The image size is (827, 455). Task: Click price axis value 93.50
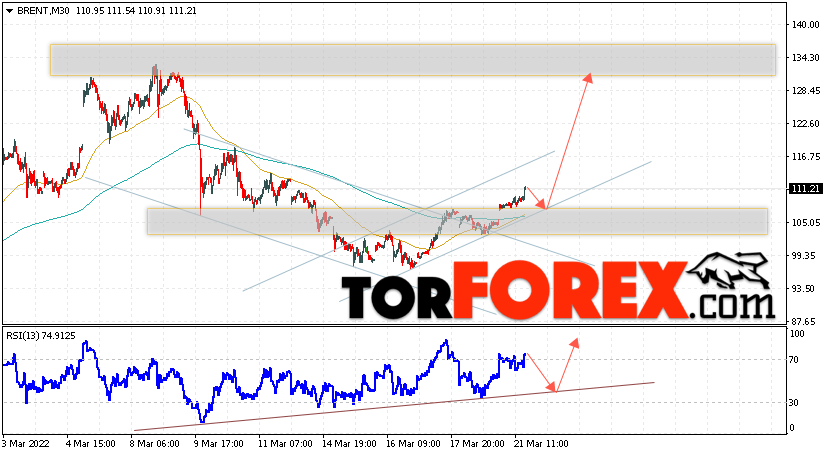click(x=805, y=288)
